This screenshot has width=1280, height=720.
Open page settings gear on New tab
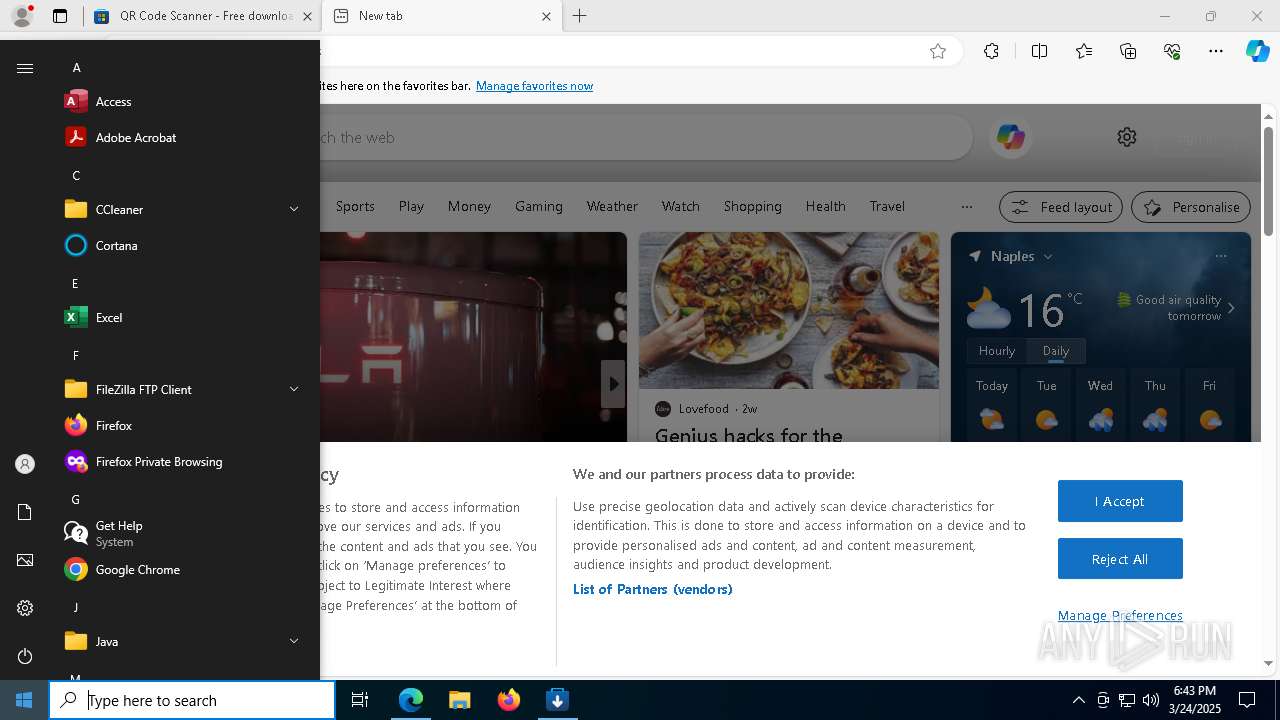point(1127,137)
